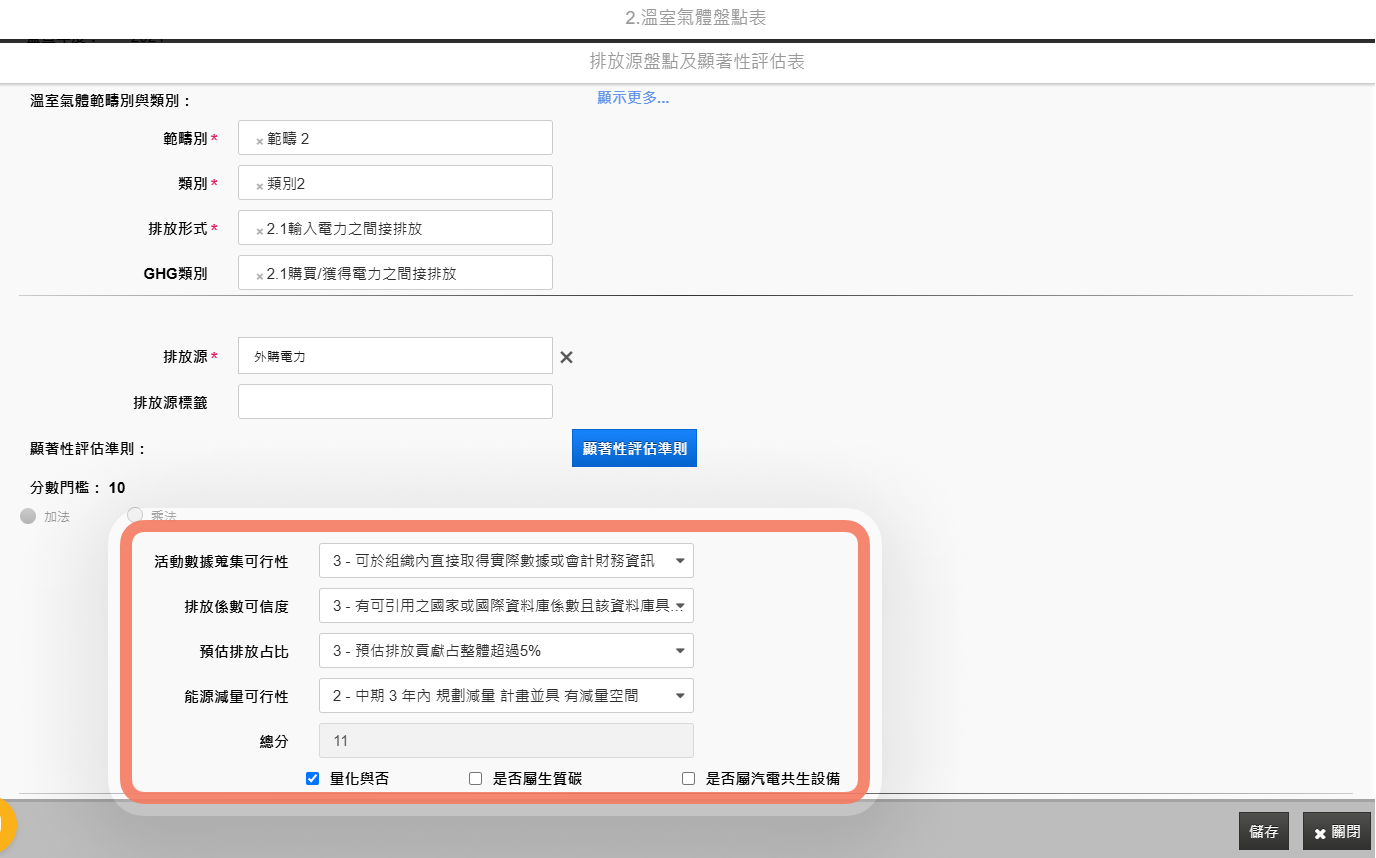This screenshot has height=858, width=1376.
Task: Check the 是否屬生質碳 checkbox
Action: [476, 779]
